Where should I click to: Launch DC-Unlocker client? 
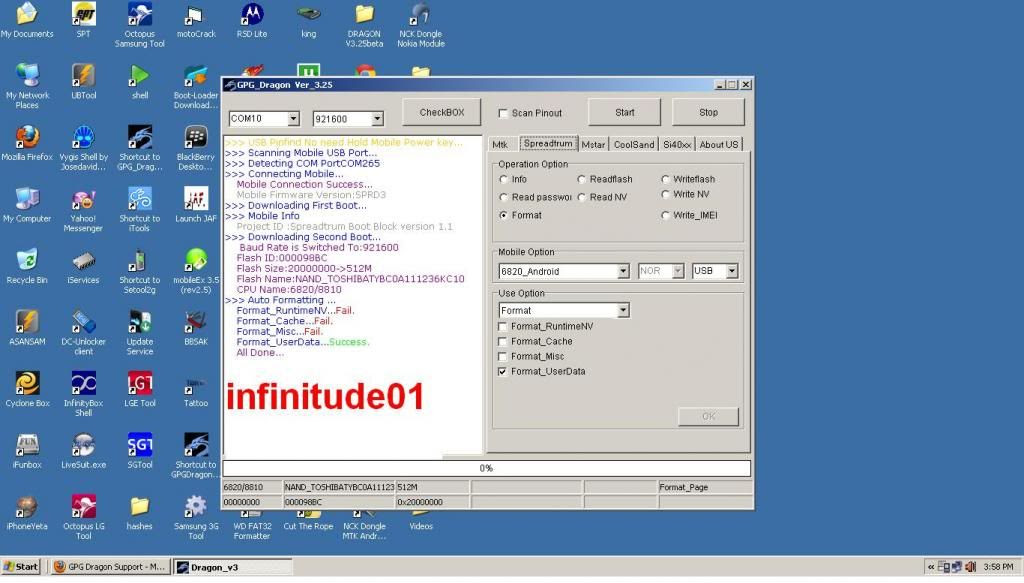point(84,332)
